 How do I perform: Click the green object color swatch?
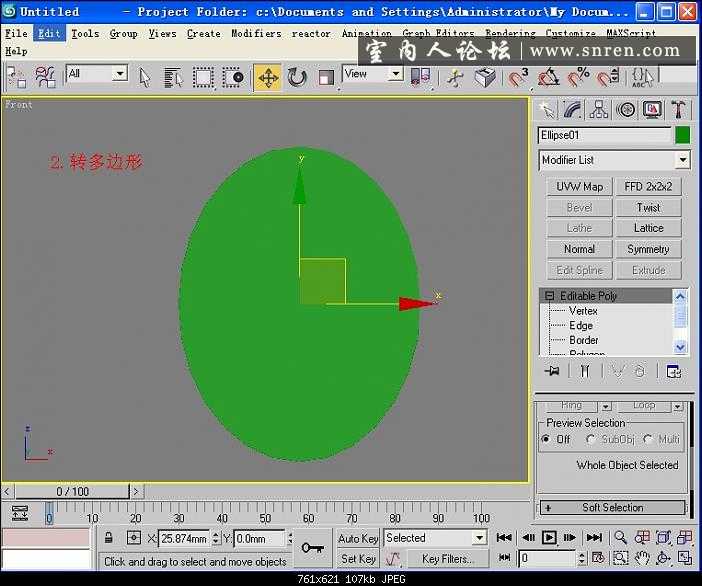click(x=682, y=135)
